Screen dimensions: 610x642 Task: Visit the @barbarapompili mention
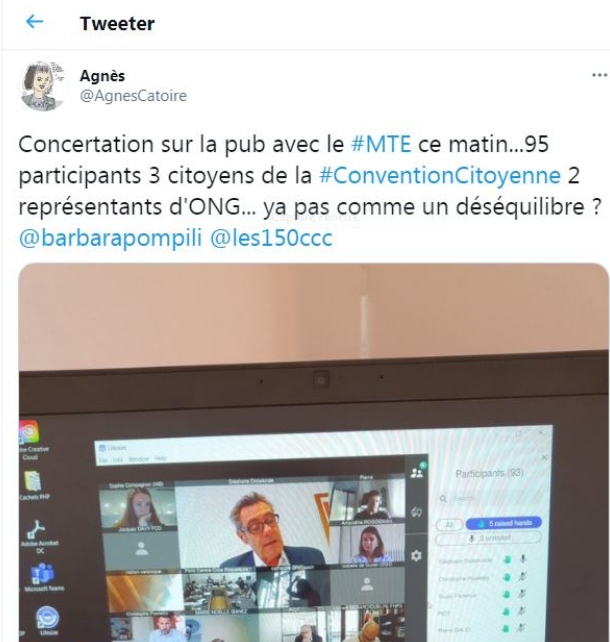click(111, 238)
